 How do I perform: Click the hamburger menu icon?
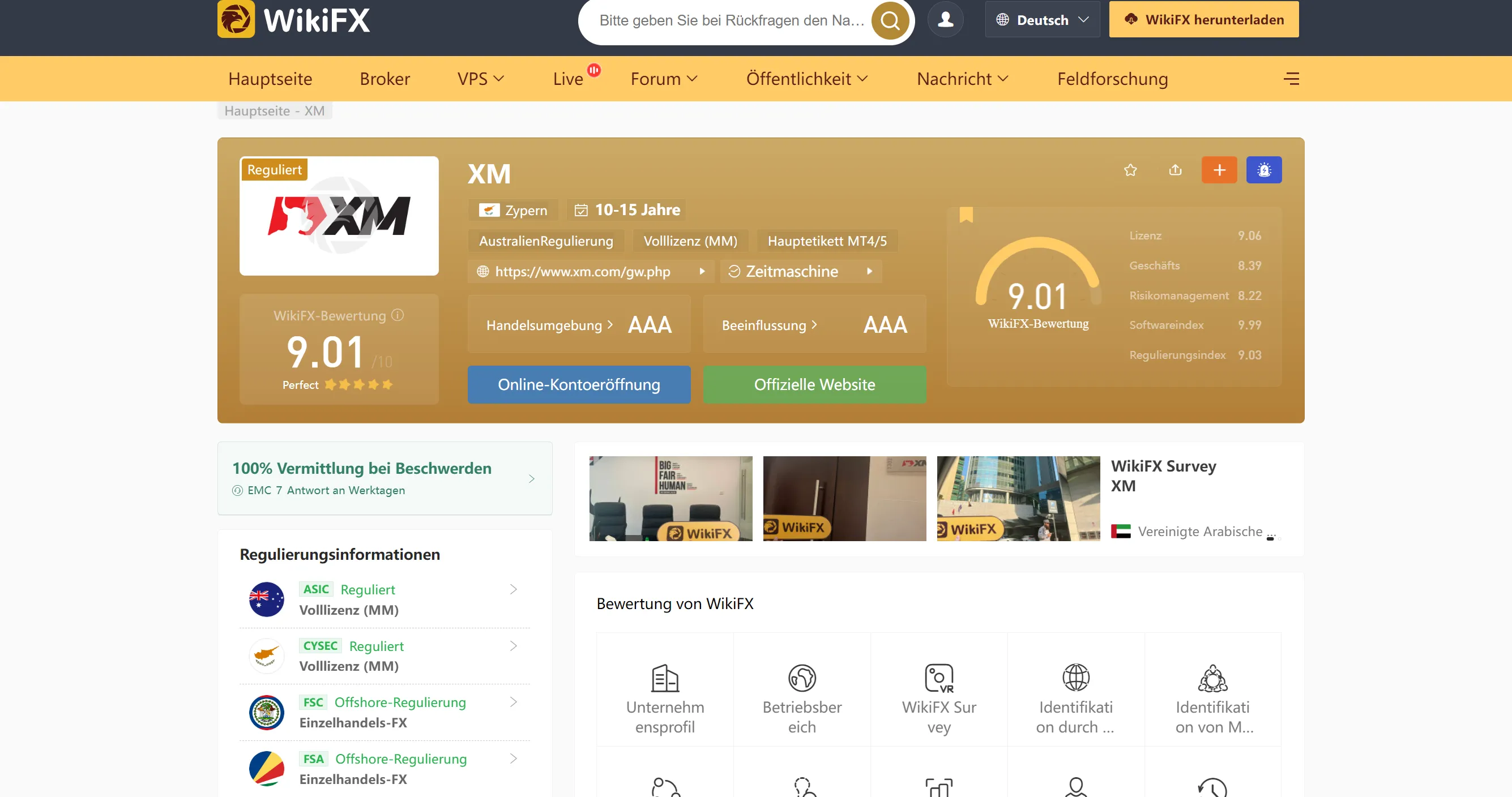click(x=1291, y=79)
